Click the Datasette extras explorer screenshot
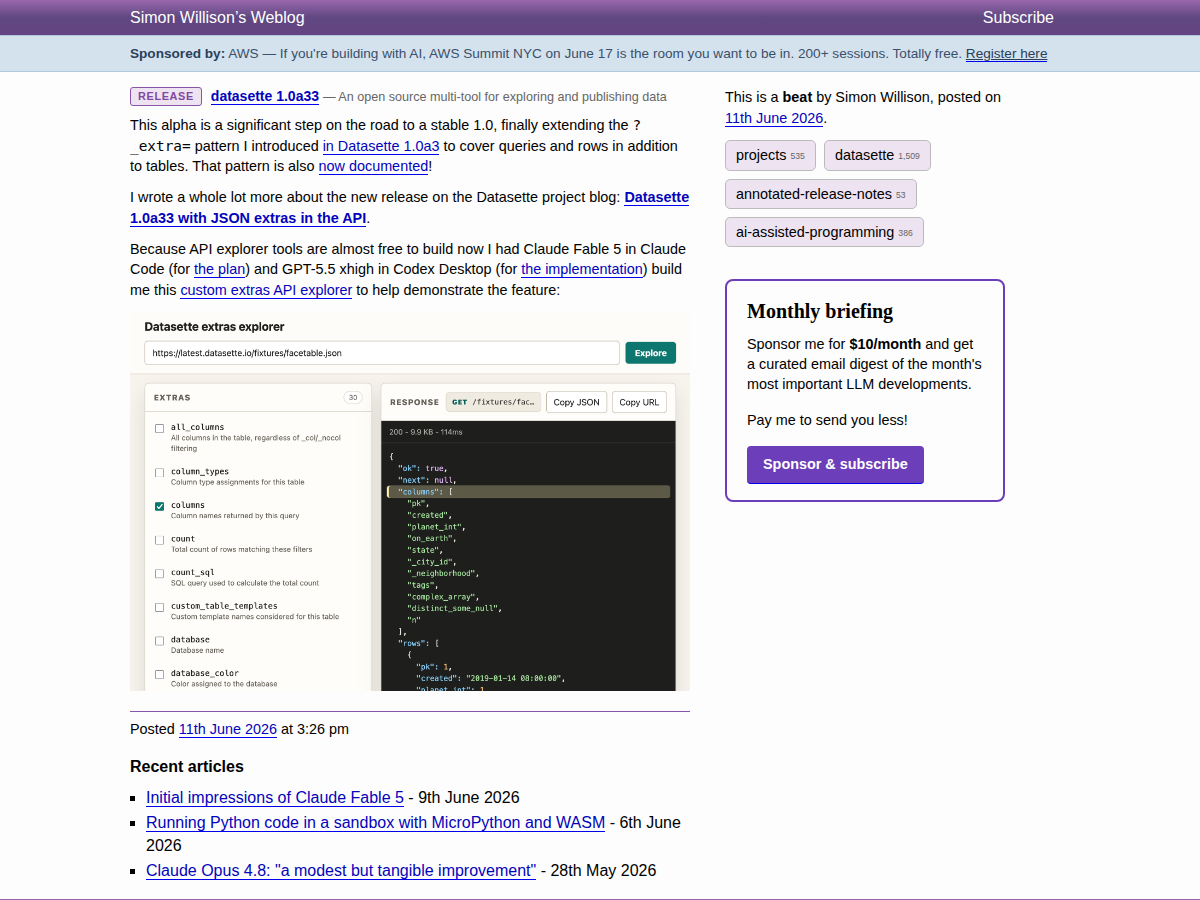The height and width of the screenshot is (900, 1200). click(x=410, y=501)
